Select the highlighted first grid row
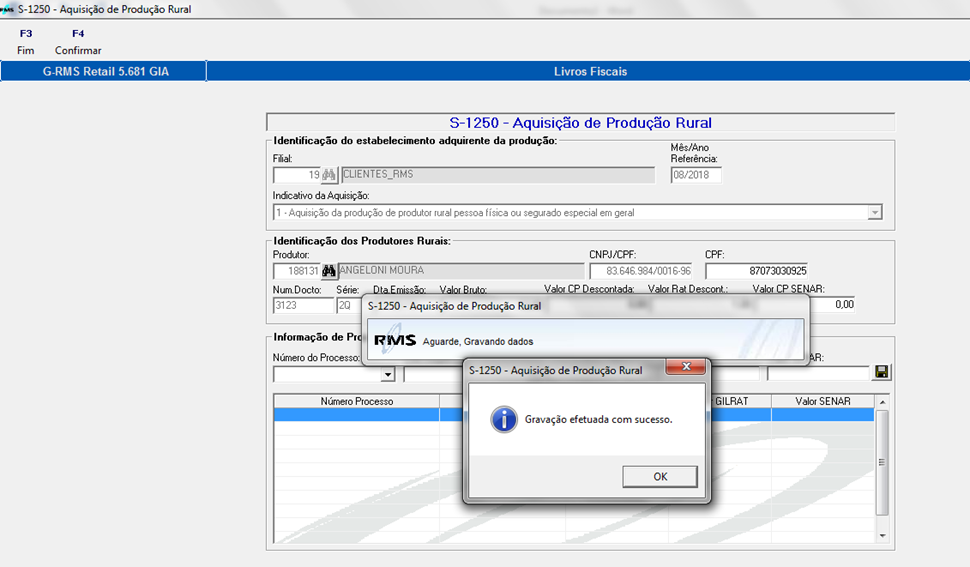Viewport: 970px width, 567px height. (x=573, y=415)
